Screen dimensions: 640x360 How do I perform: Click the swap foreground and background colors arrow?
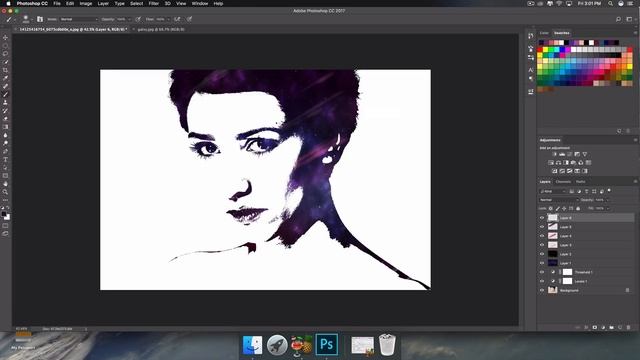tap(8, 208)
